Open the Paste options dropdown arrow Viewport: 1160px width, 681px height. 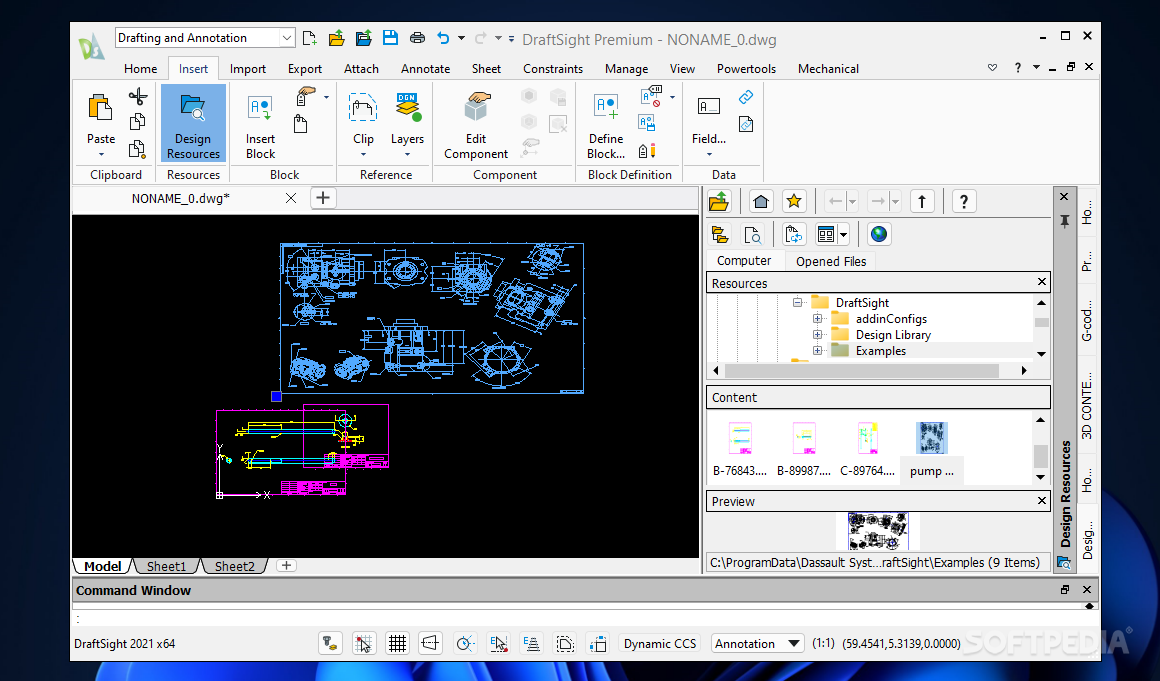101,155
